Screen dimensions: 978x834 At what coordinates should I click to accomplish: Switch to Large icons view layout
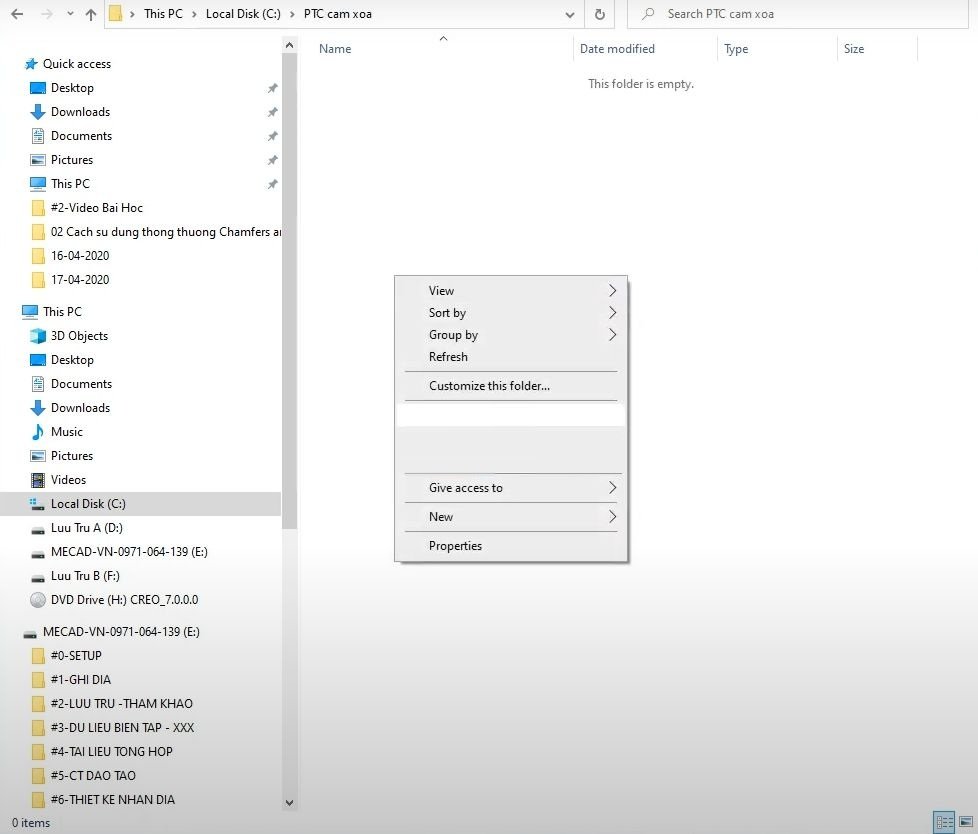(966, 822)
